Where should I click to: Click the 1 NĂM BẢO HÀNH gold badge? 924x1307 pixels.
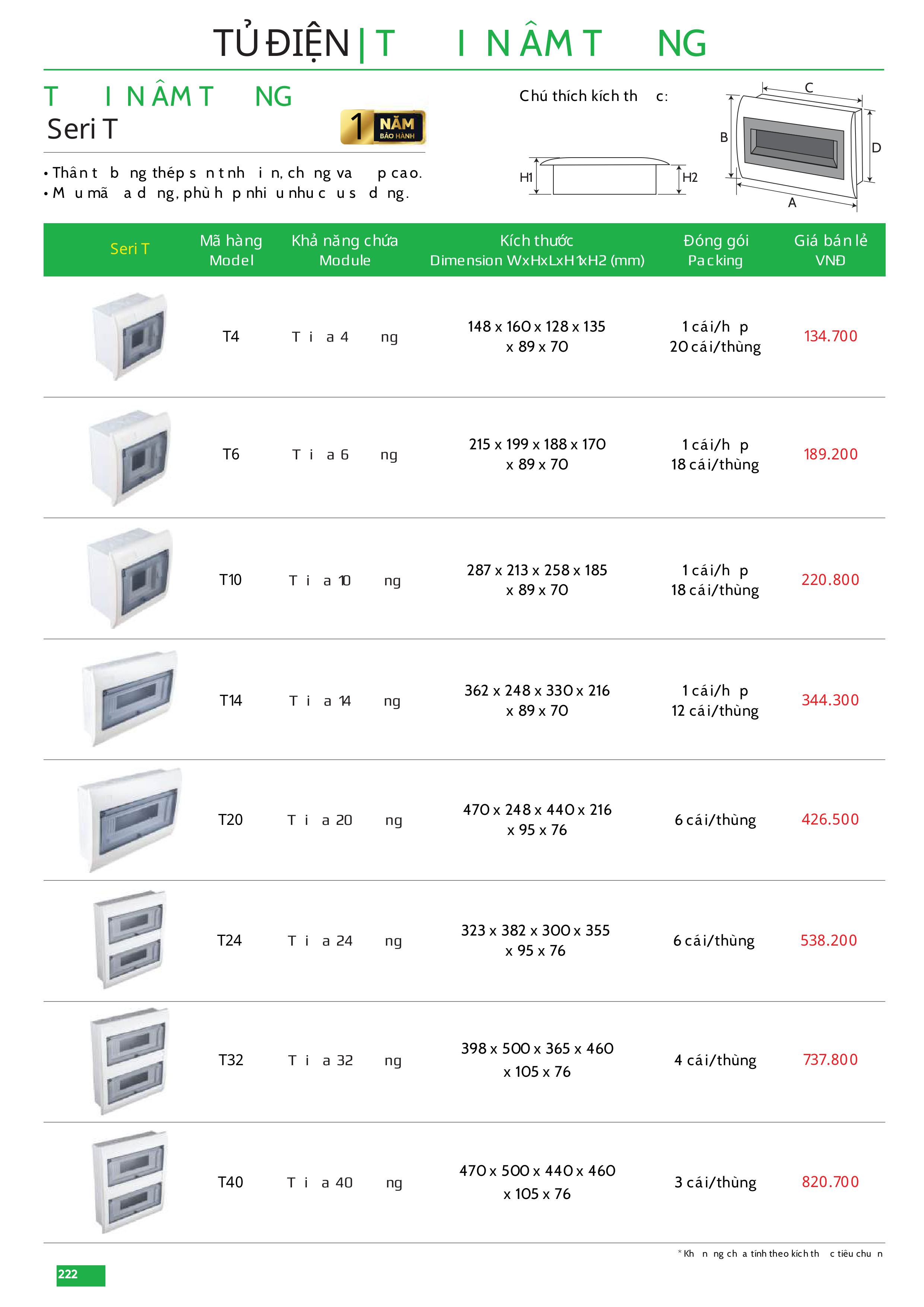point(383,127)
